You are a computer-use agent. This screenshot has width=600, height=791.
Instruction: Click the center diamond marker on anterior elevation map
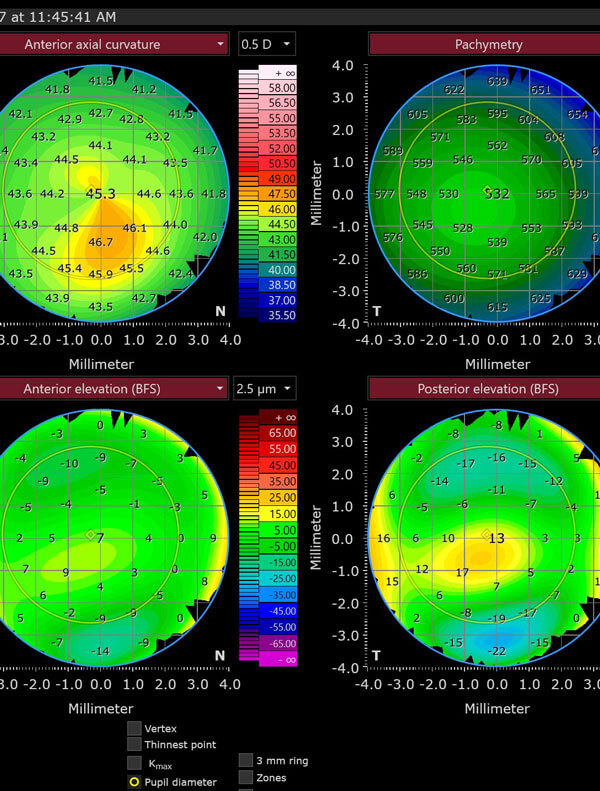(90, 536)
